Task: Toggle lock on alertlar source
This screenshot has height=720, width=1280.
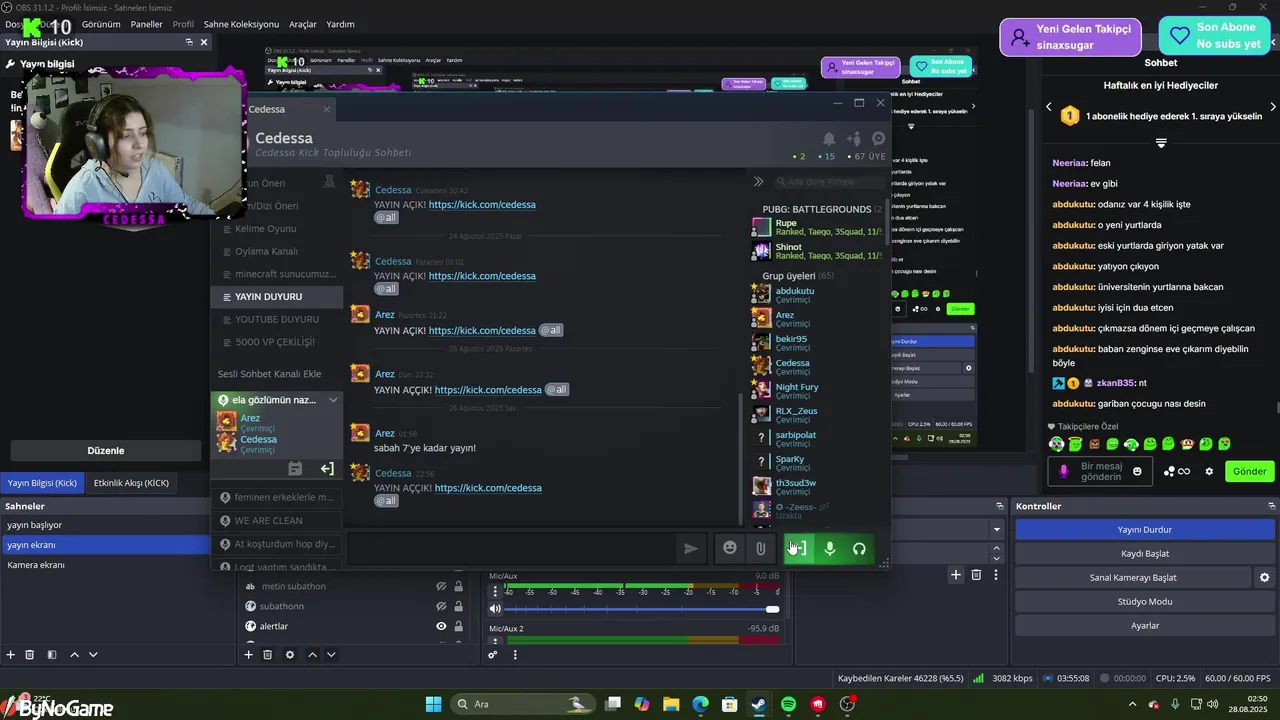Action: (x=458, y=626)
